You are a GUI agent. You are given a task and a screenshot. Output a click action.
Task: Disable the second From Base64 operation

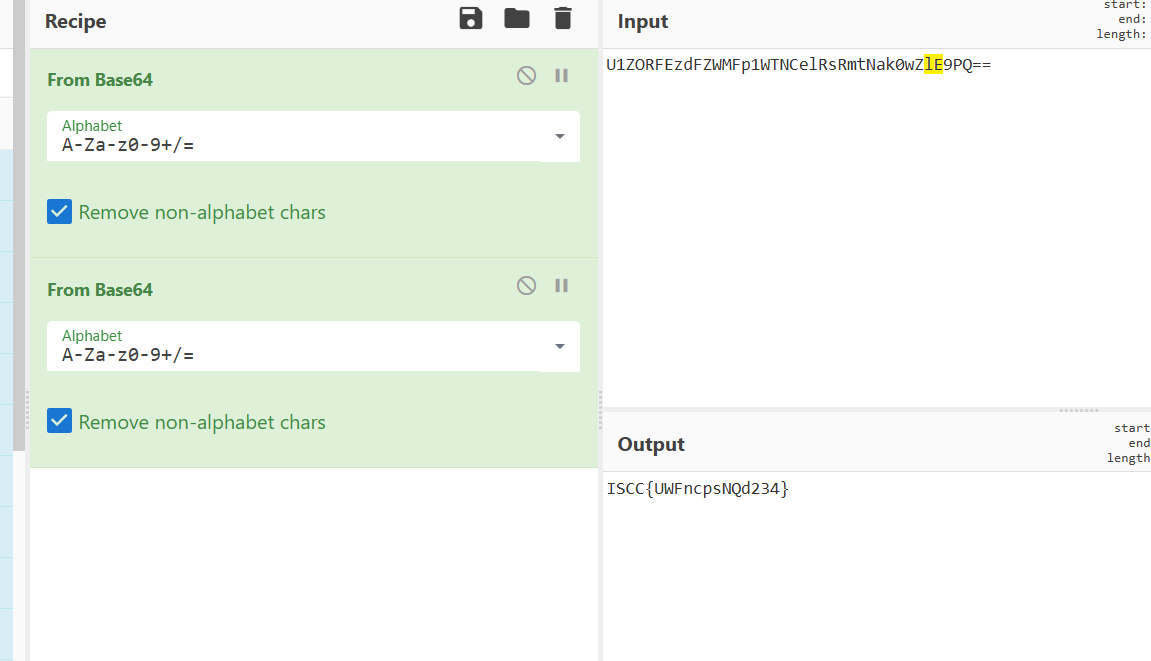(x=526, y=286)
